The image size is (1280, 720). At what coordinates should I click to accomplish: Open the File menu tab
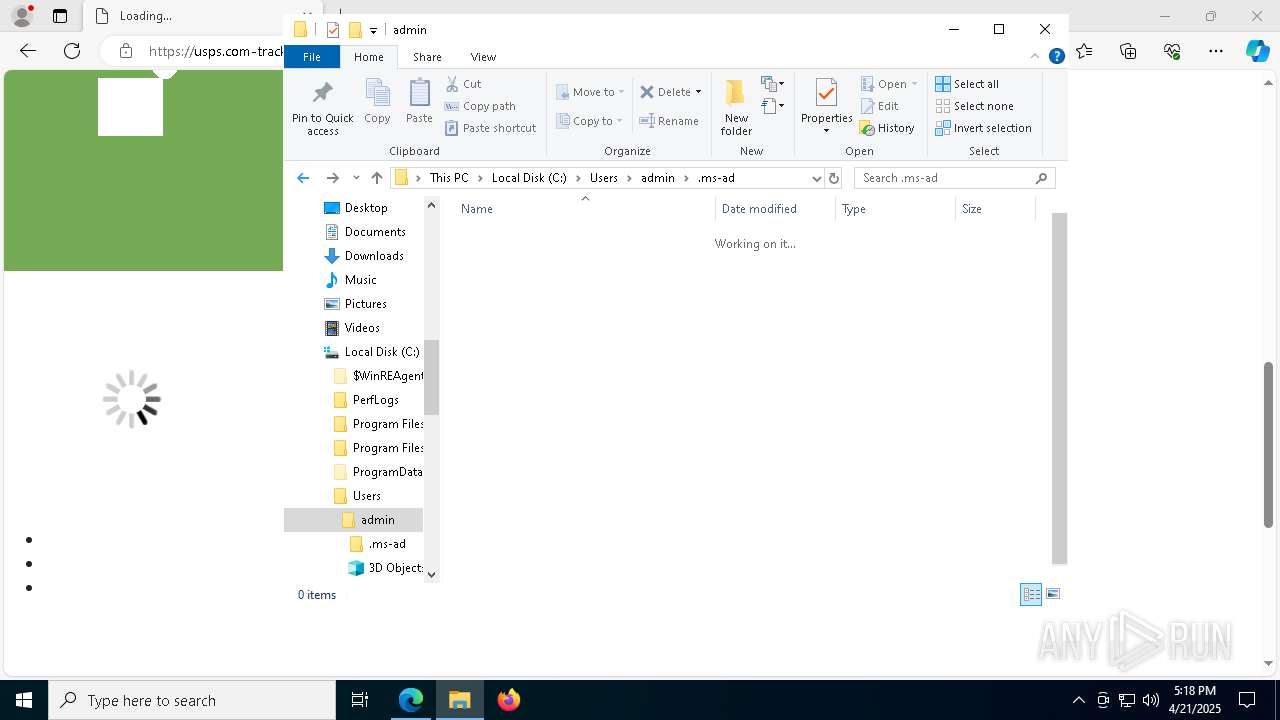[312, 57]
